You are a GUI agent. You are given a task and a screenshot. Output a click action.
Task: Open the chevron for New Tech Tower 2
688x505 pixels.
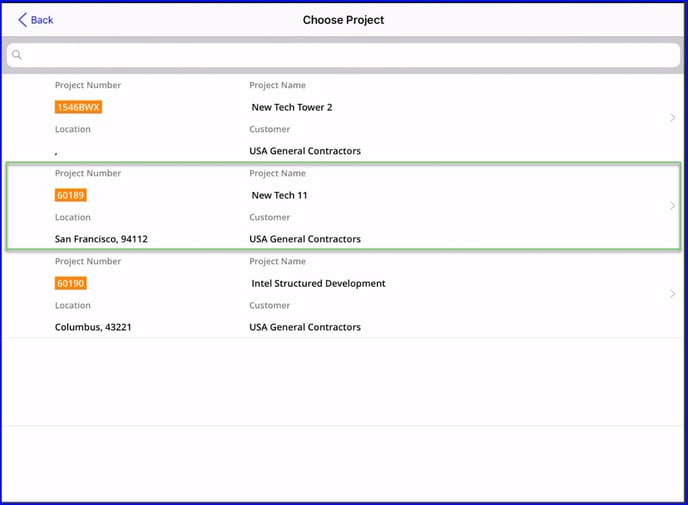click(x=673, y=118)
